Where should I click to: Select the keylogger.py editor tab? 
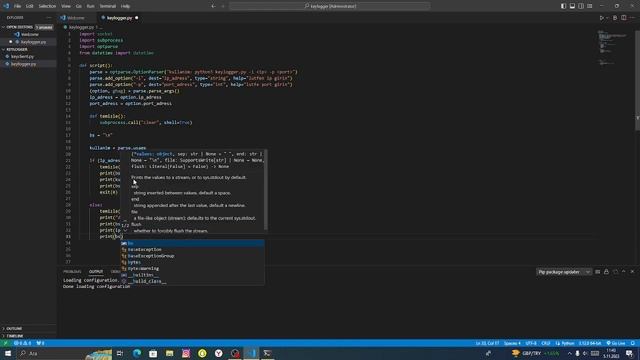[119, 18]
